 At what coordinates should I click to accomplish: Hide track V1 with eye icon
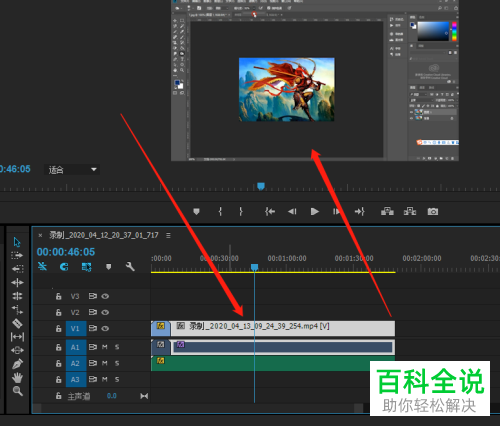[x=105, y=328]
